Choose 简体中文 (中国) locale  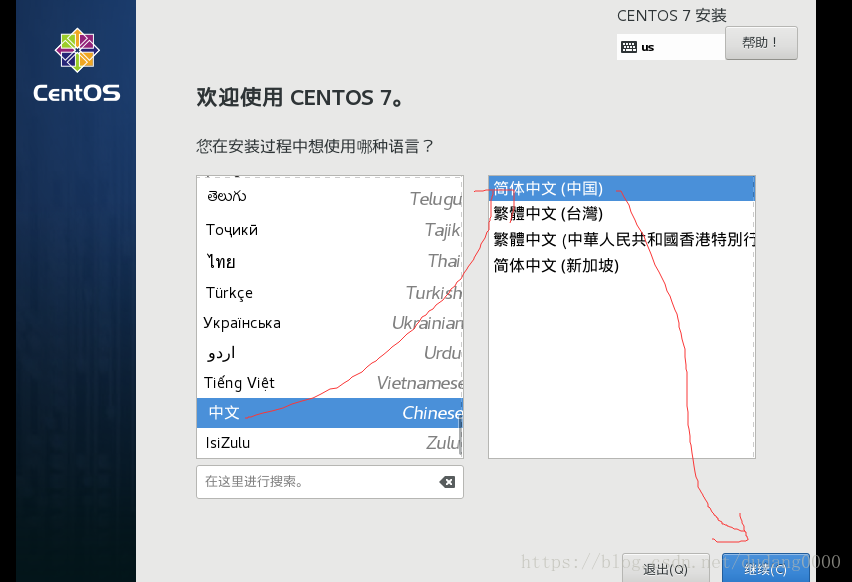click(622, 189)
